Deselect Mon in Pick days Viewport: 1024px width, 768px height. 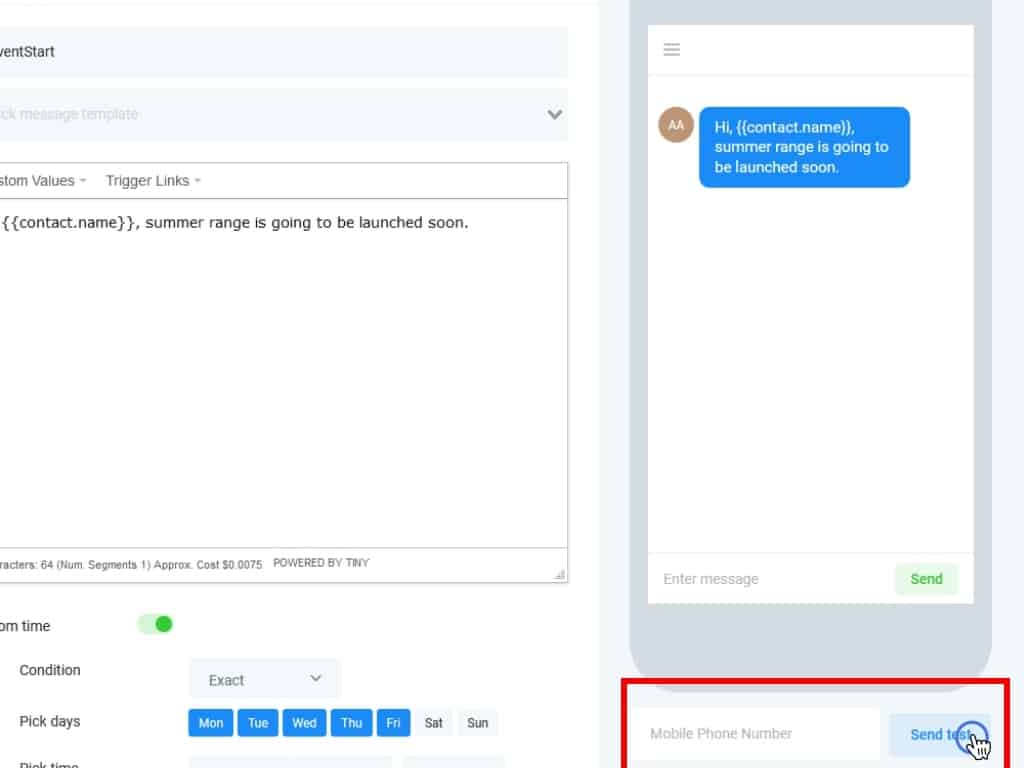coord(211,723)
